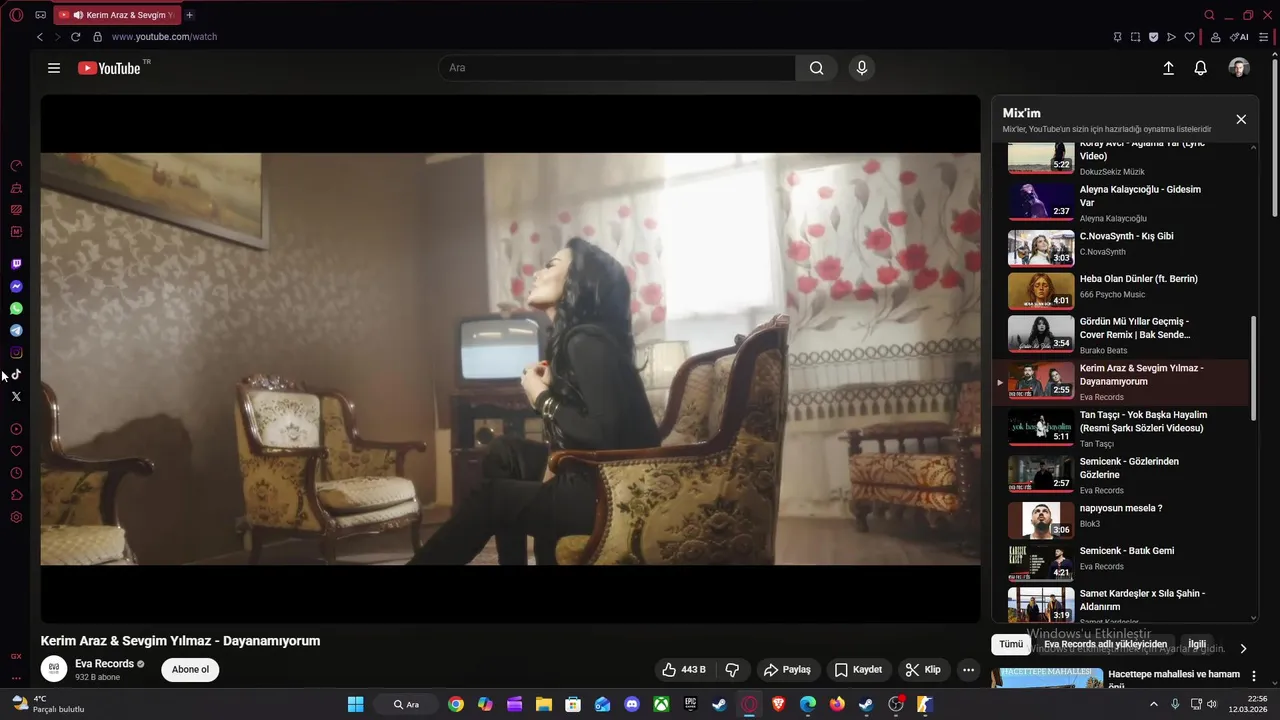Open the YouTube upload/create icon
The image size is (1280, 720).
(x=1168, y=68)
